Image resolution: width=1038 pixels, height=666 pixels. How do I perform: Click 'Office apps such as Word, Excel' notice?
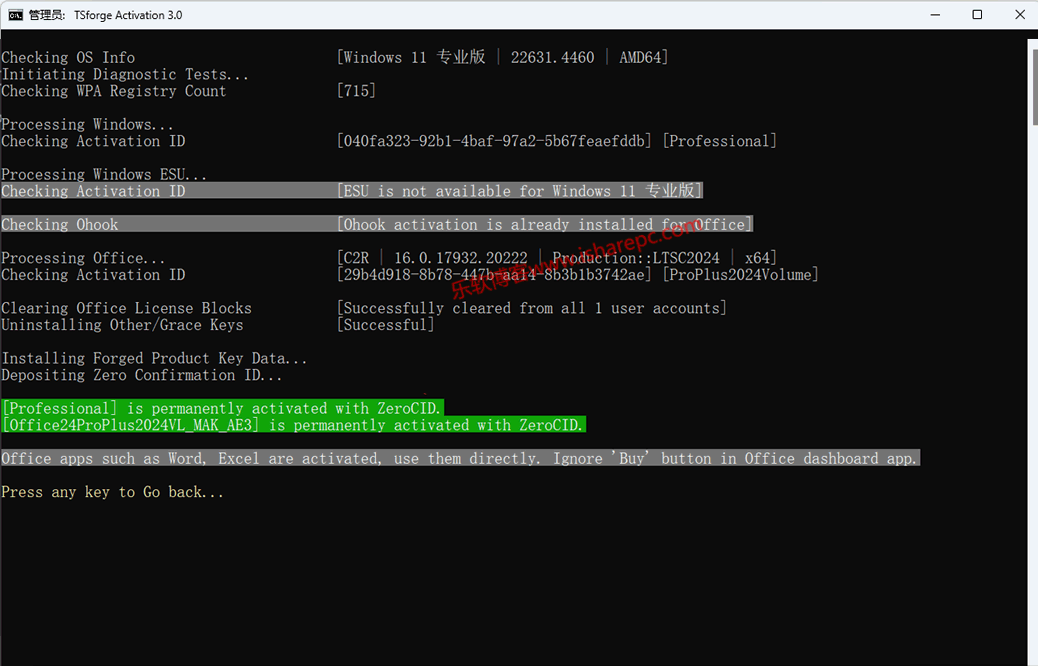[x=460, y=458]
